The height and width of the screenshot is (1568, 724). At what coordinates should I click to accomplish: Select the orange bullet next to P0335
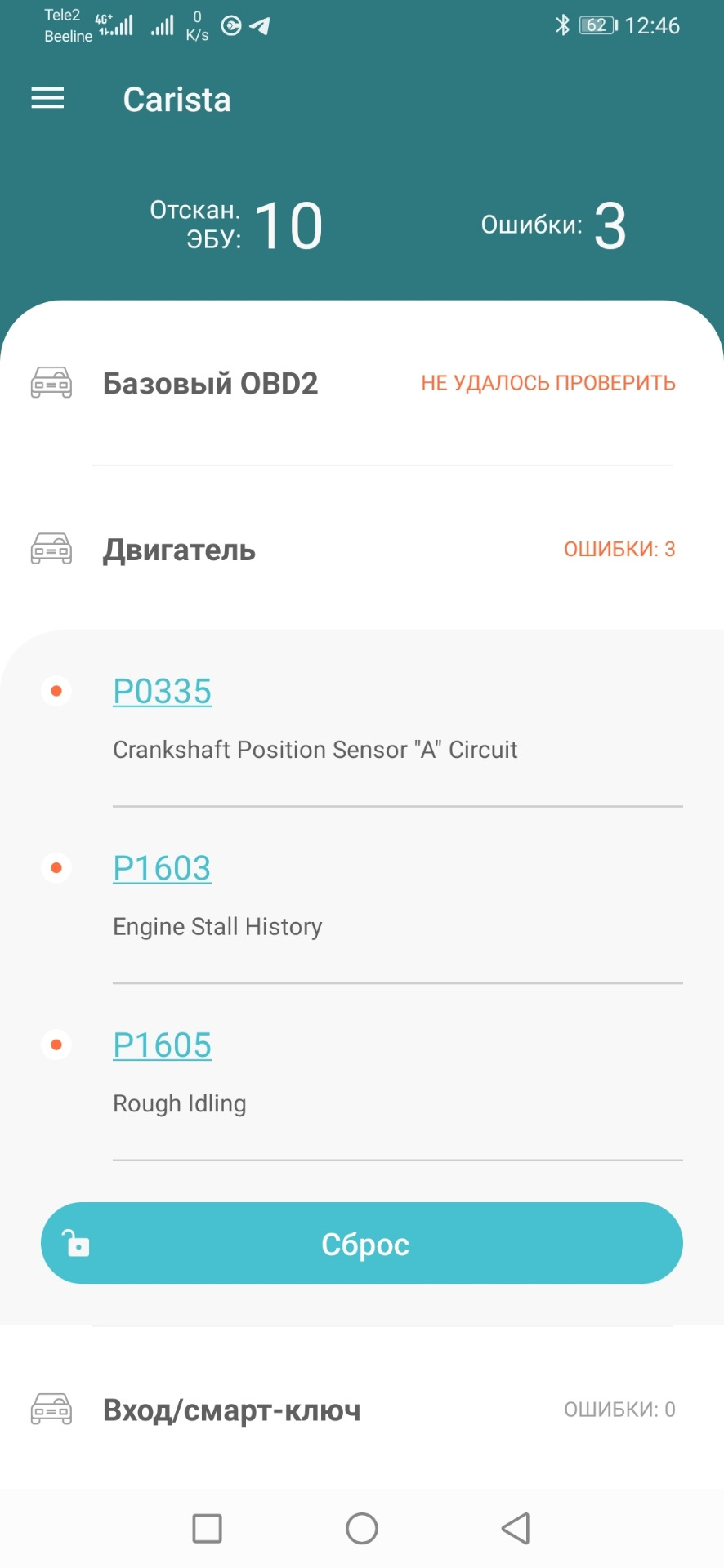coord(56,692)
